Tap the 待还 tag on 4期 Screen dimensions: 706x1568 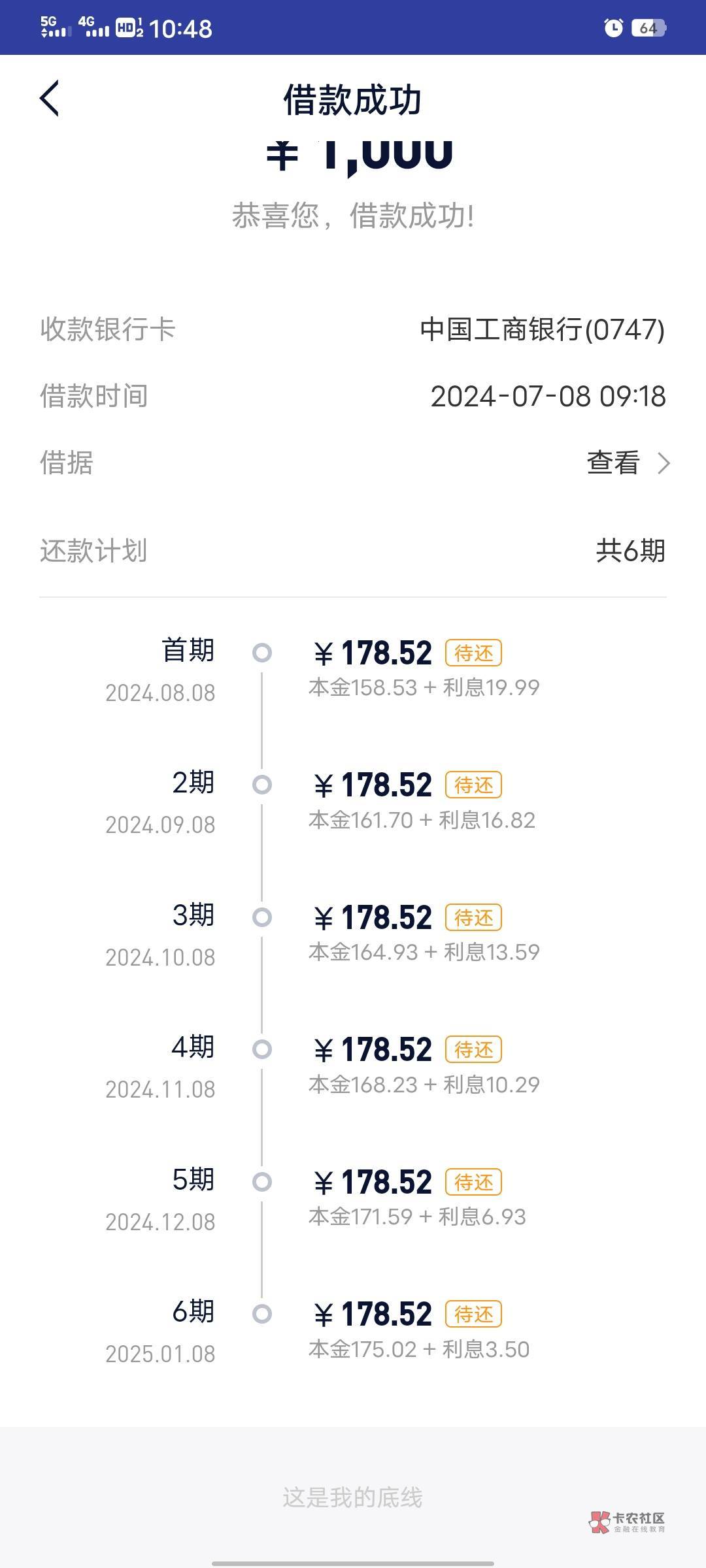pyautogui.click(x=473, y=1049)
